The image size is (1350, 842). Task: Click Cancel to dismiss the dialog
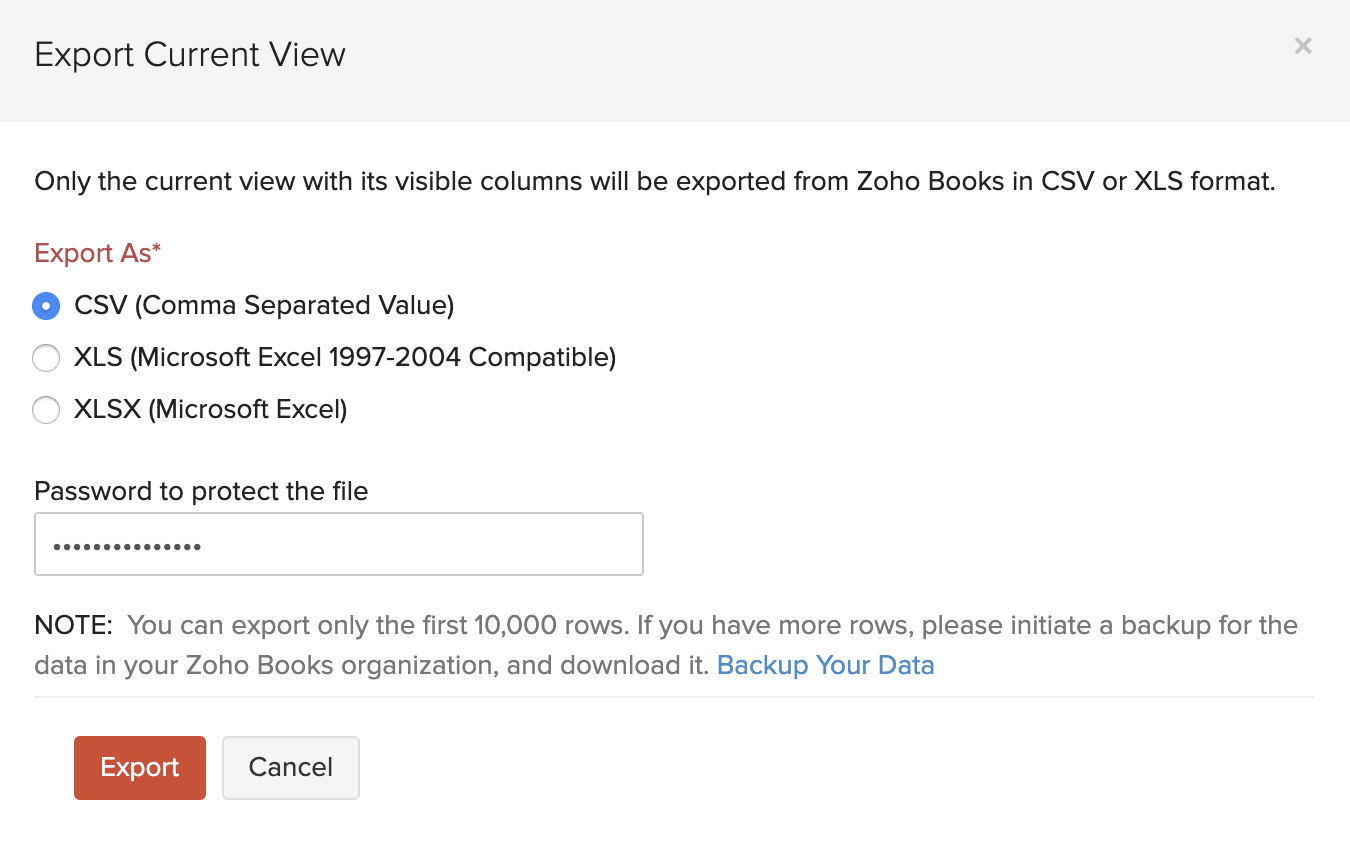point(290,767)
